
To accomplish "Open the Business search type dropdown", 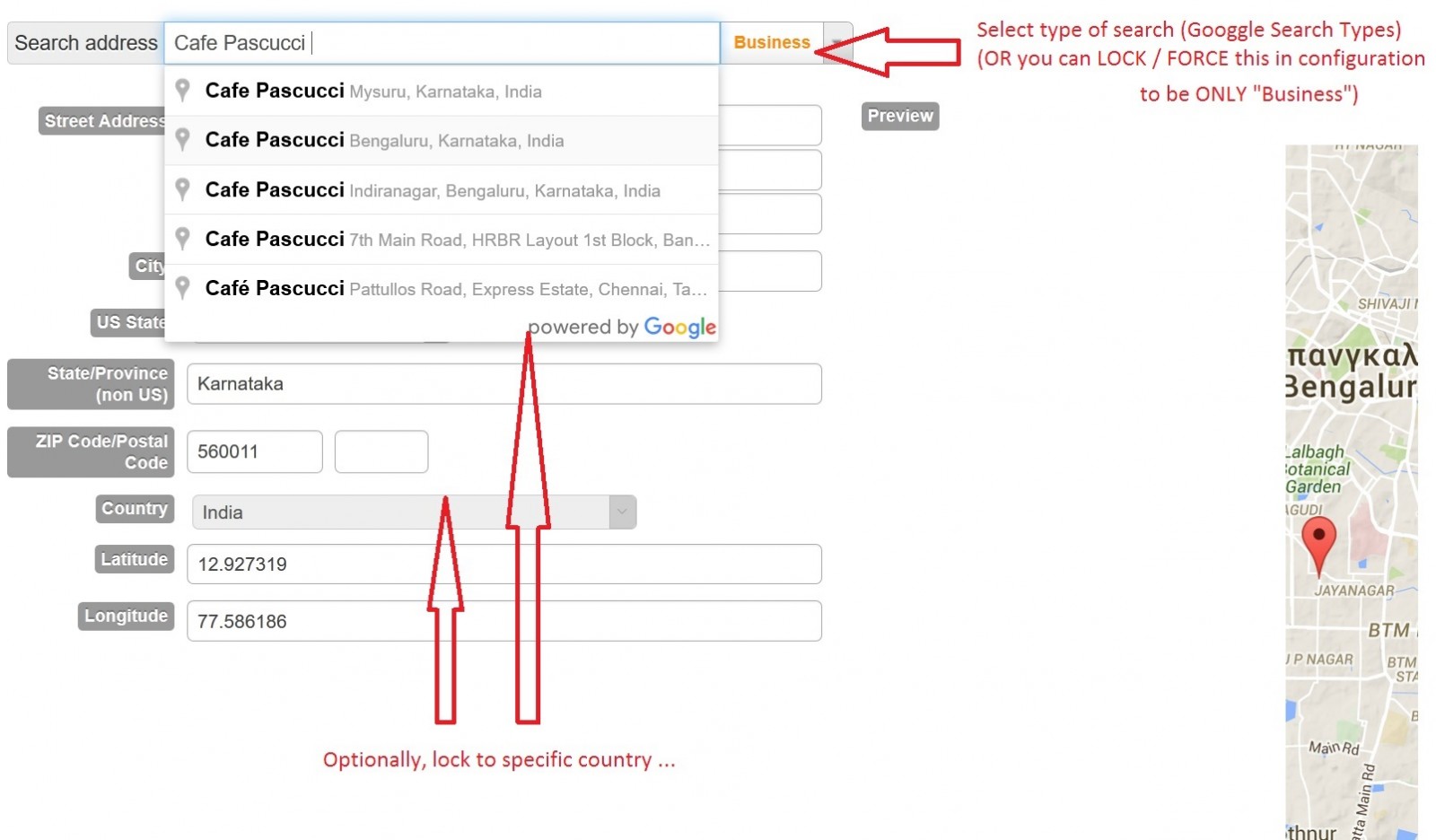I will pos(838,43).
